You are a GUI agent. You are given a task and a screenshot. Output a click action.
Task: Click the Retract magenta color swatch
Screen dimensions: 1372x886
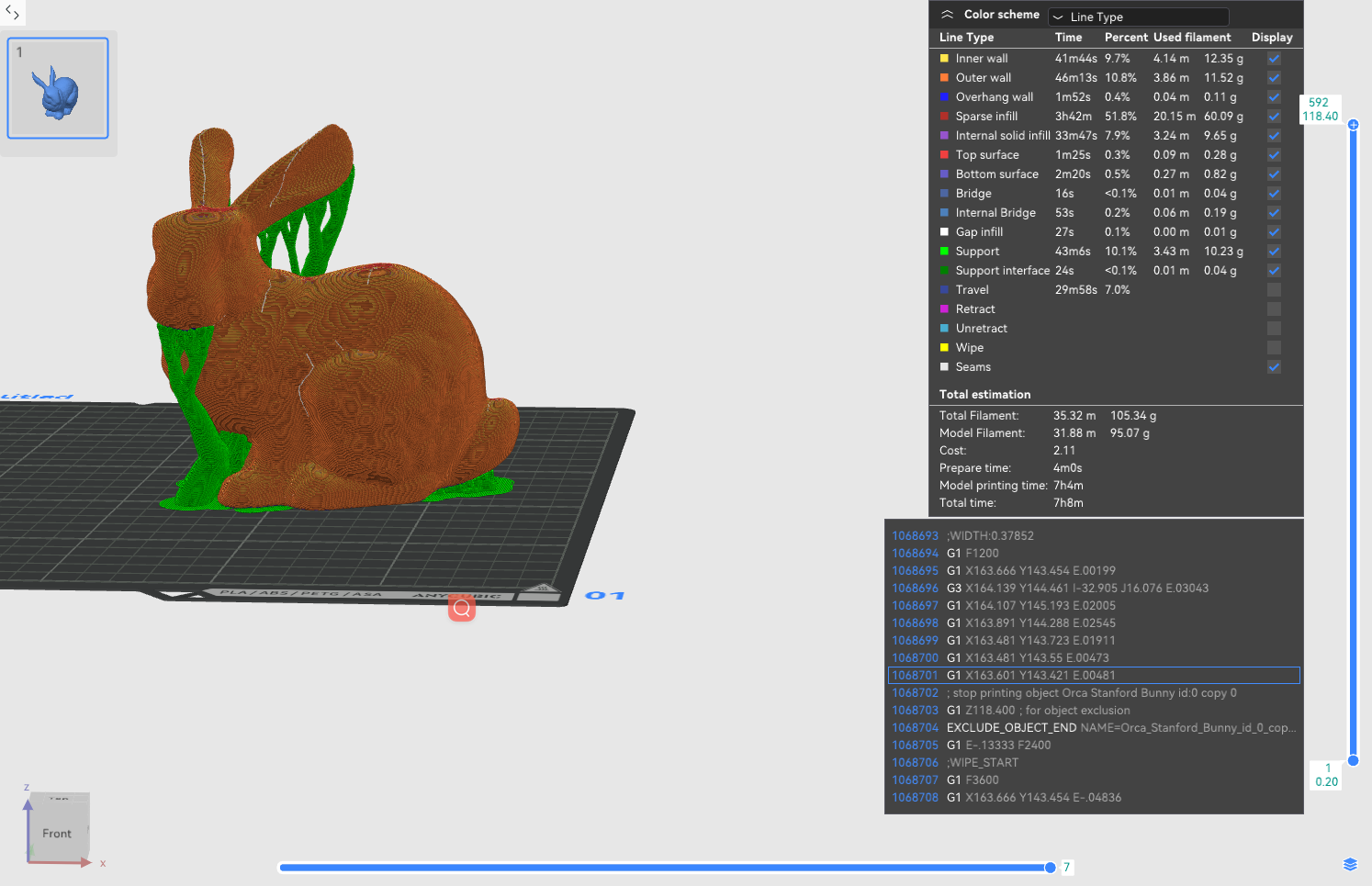click(x=944, y=308)
